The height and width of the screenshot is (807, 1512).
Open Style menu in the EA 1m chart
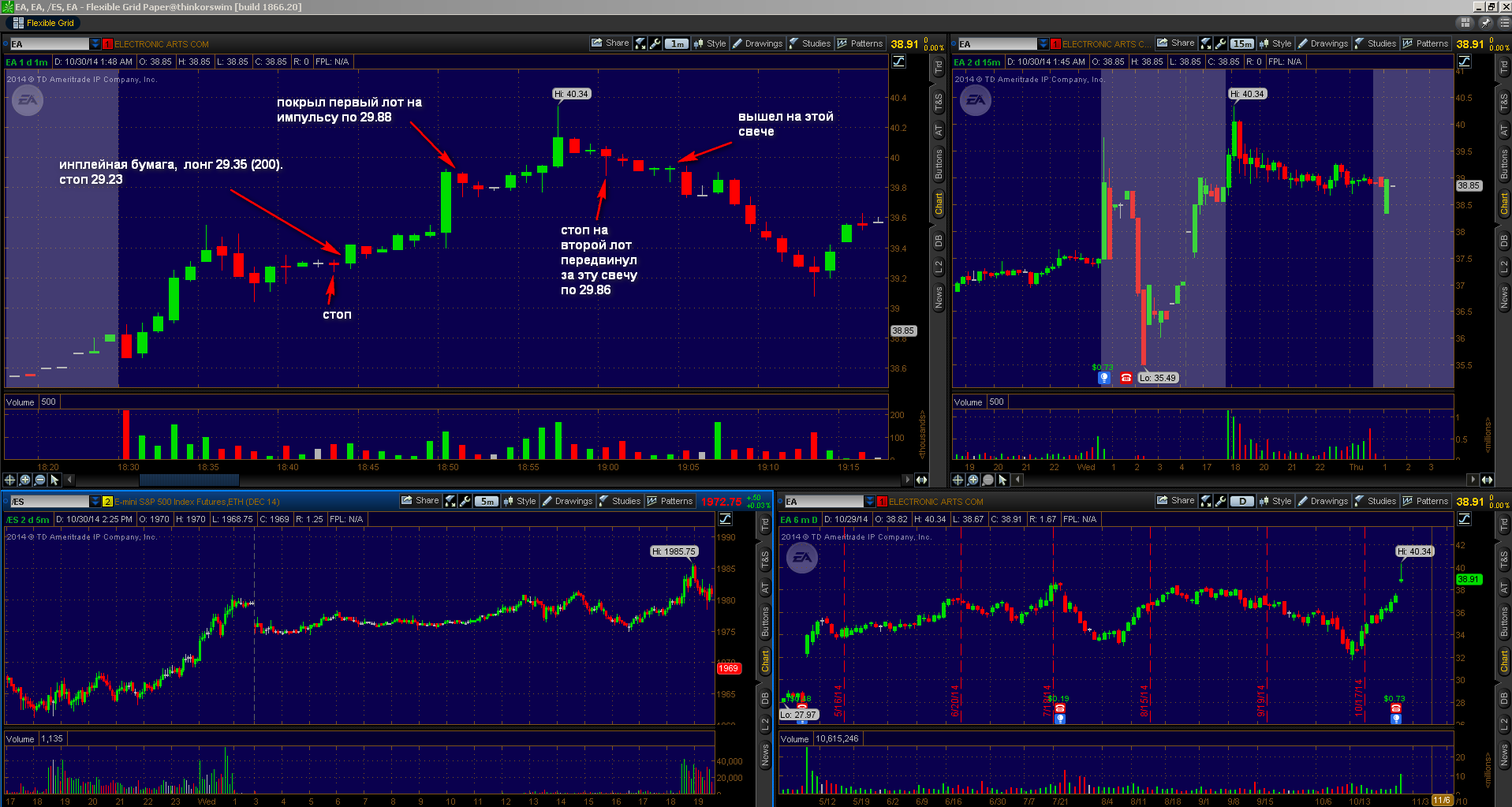[x=710, y=43]
